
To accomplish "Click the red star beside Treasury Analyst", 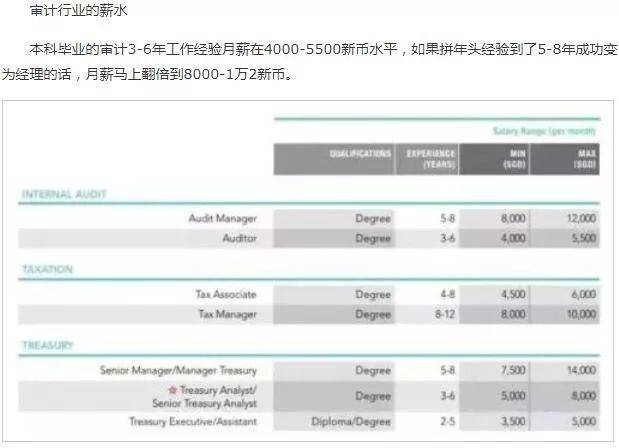I will click(172, 389).
